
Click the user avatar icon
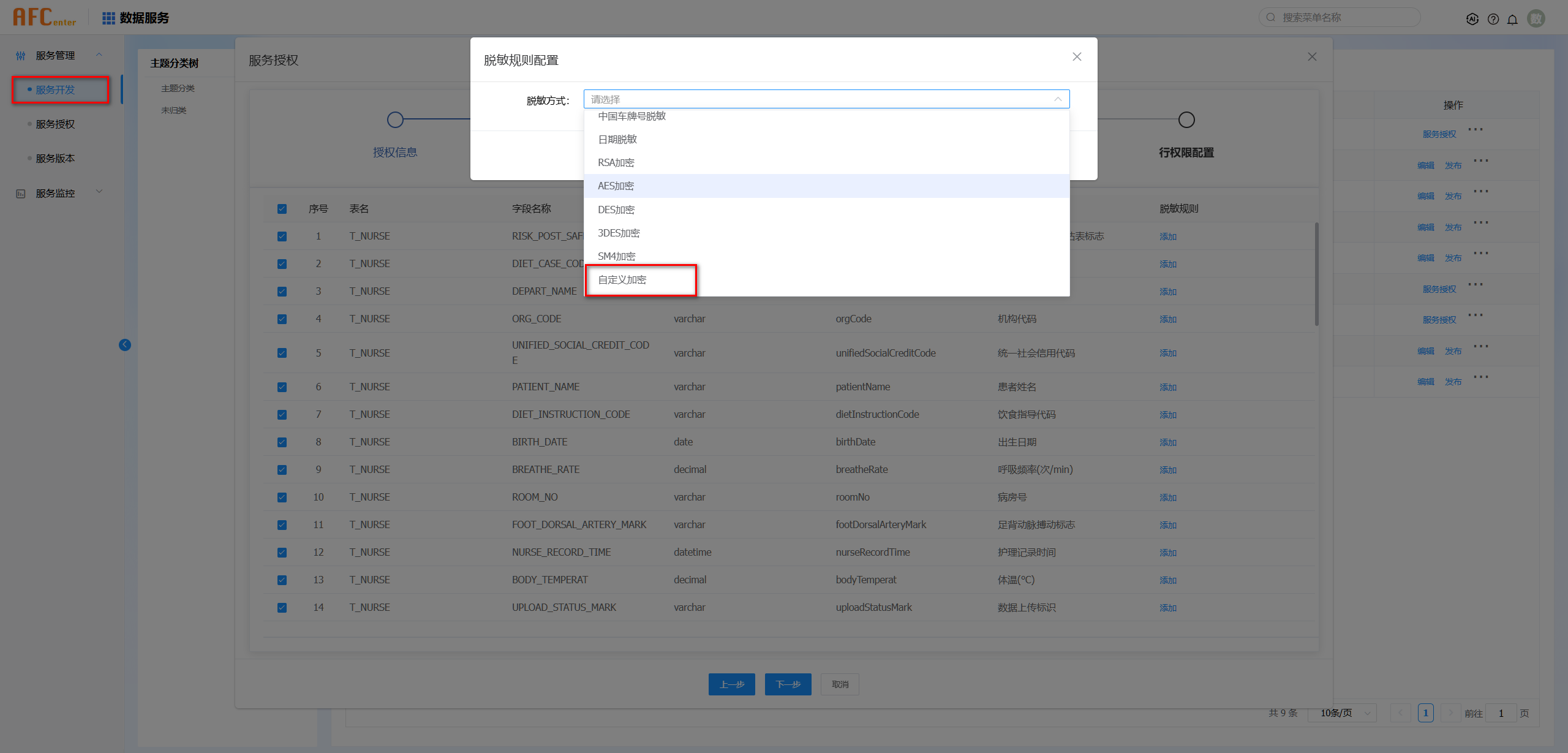pos(1536,19)
